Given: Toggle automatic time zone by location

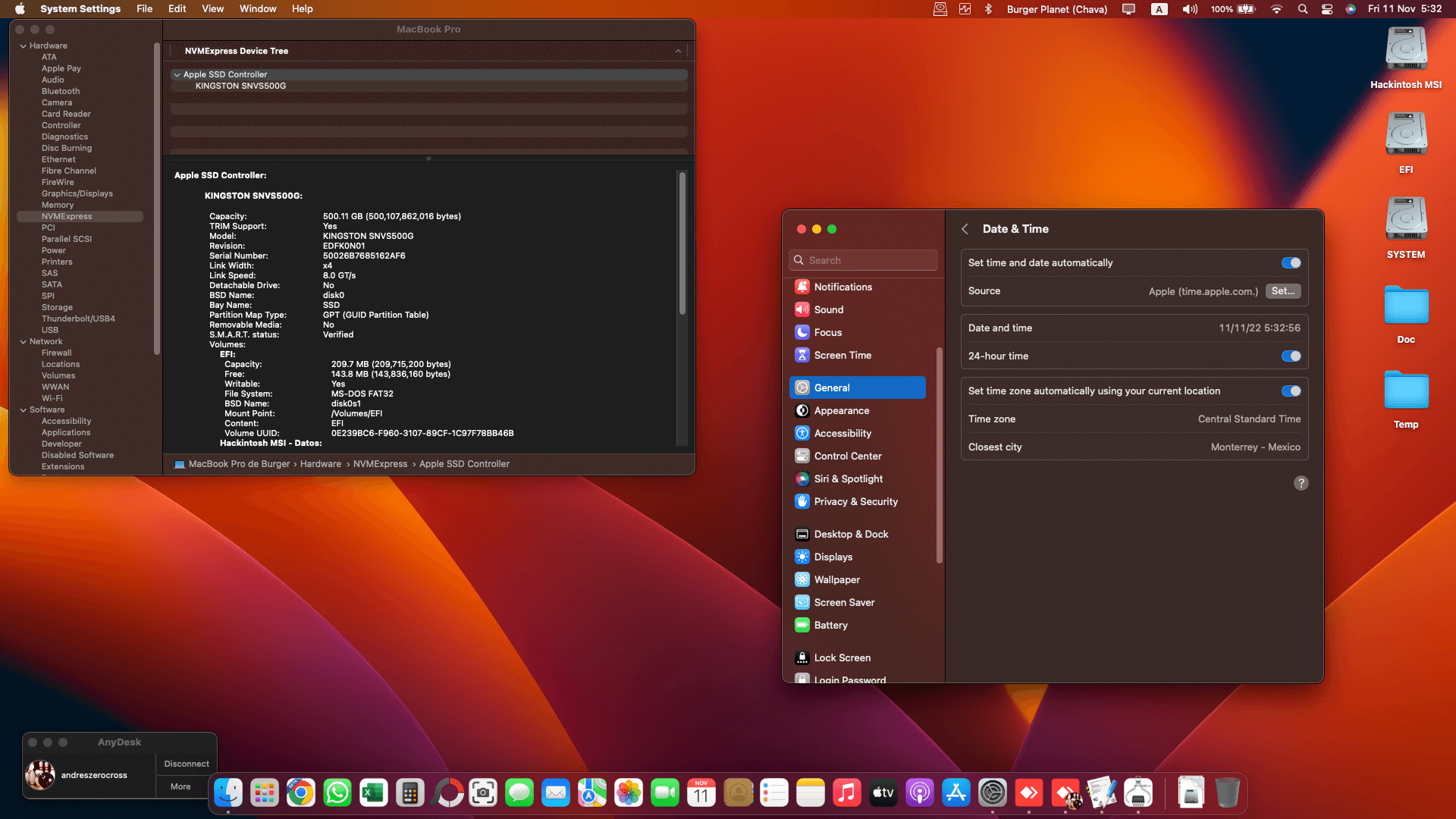Looking at the screenshot, I should 1291,391.
